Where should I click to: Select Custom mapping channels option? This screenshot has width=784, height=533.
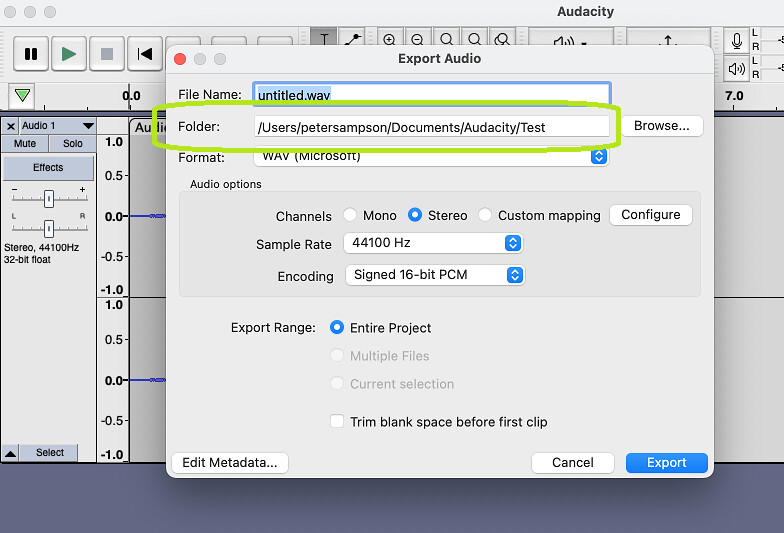(x=485, y=215)
